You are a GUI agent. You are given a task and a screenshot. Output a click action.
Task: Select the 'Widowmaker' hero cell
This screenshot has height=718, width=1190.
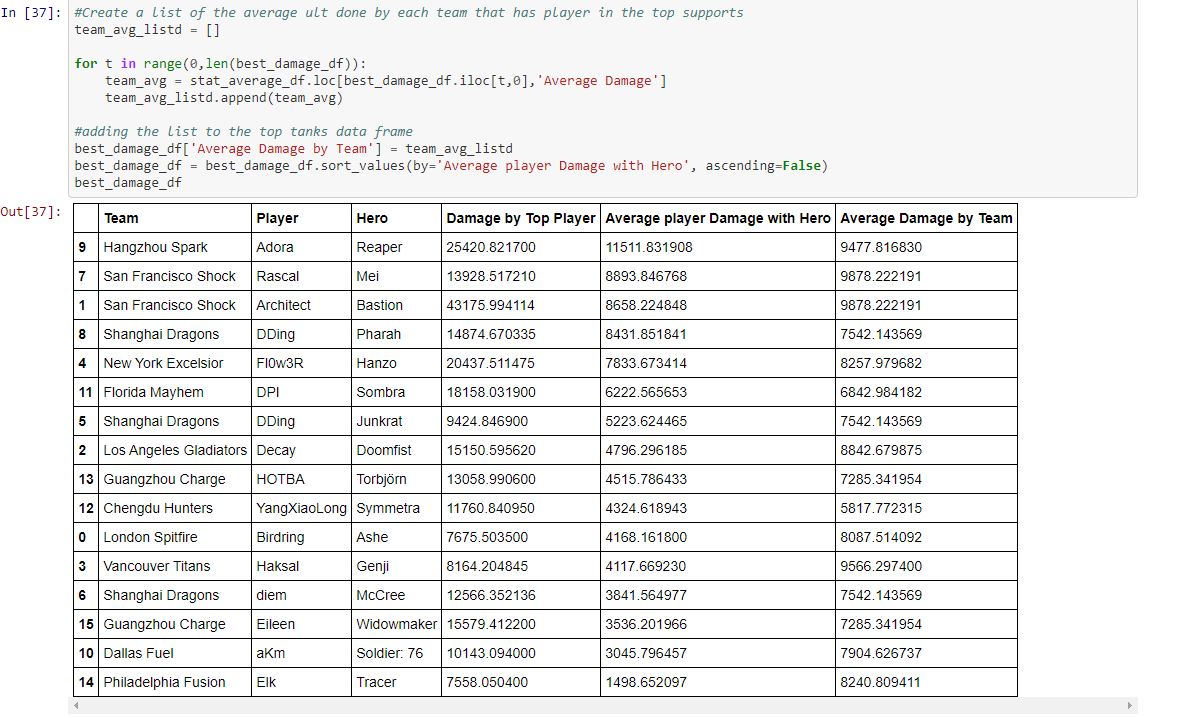point(396,624)
